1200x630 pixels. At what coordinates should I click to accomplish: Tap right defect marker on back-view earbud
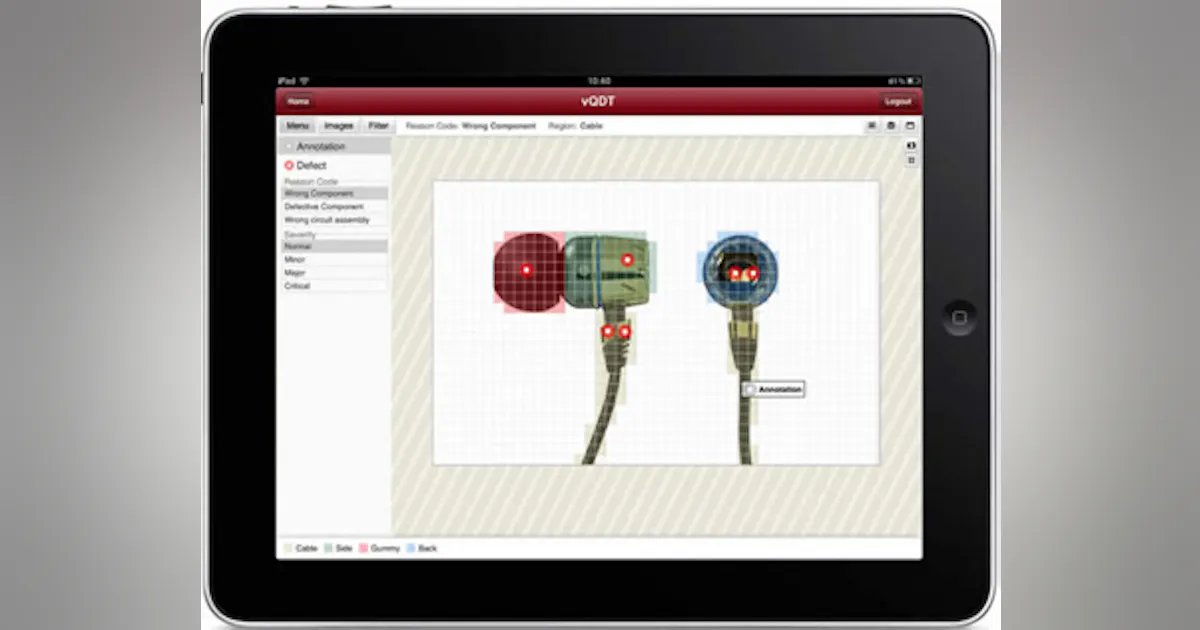[x=752, y=273]
